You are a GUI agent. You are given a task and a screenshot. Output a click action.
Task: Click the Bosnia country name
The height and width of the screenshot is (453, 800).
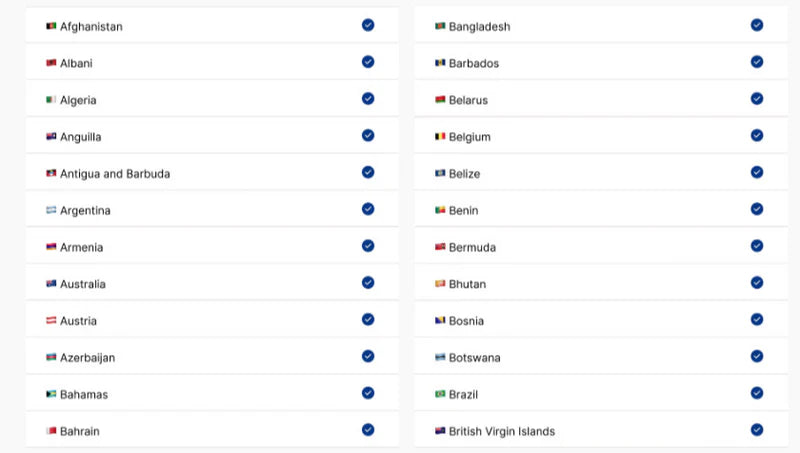coord(466,321)
